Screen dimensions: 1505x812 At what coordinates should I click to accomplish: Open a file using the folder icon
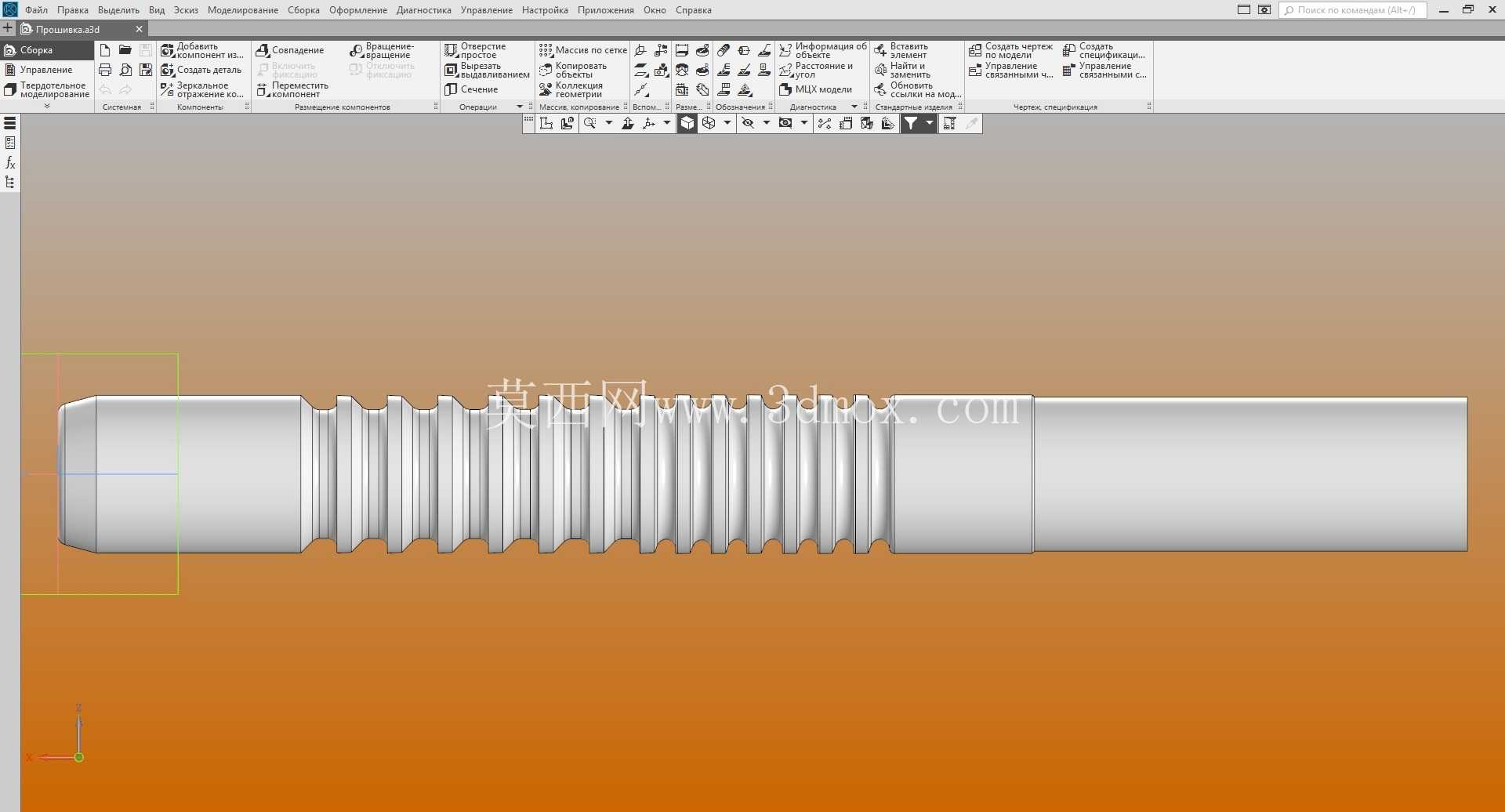[125, 50]
